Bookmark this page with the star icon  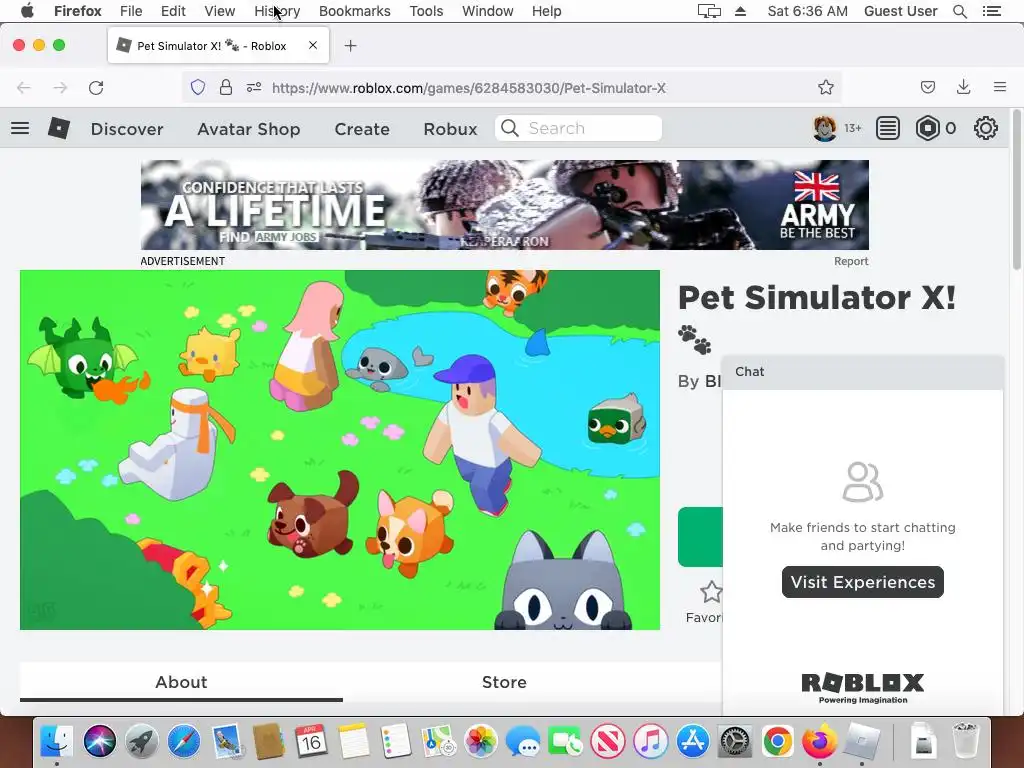(x=825, y=88)
